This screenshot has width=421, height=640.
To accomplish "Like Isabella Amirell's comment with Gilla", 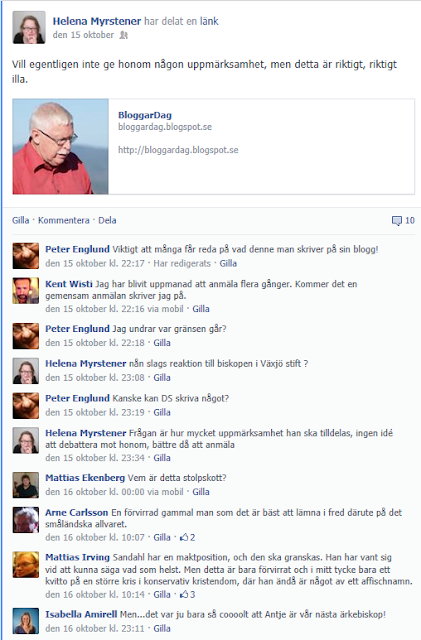I will (162, 629).
